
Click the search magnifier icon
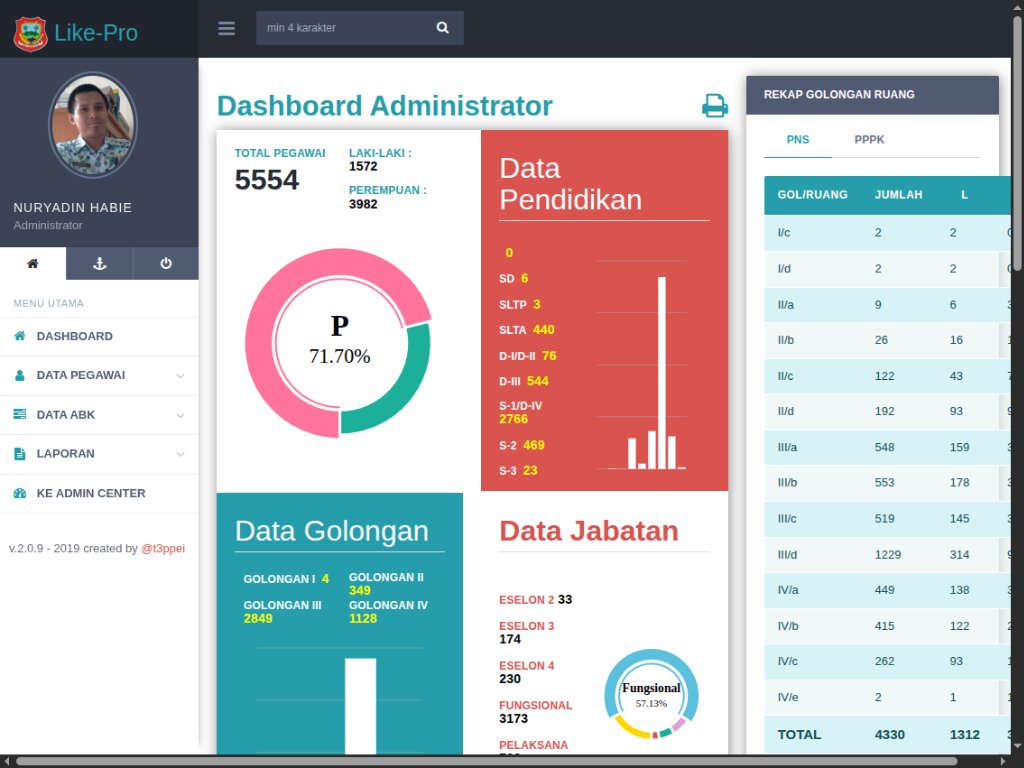443,28
